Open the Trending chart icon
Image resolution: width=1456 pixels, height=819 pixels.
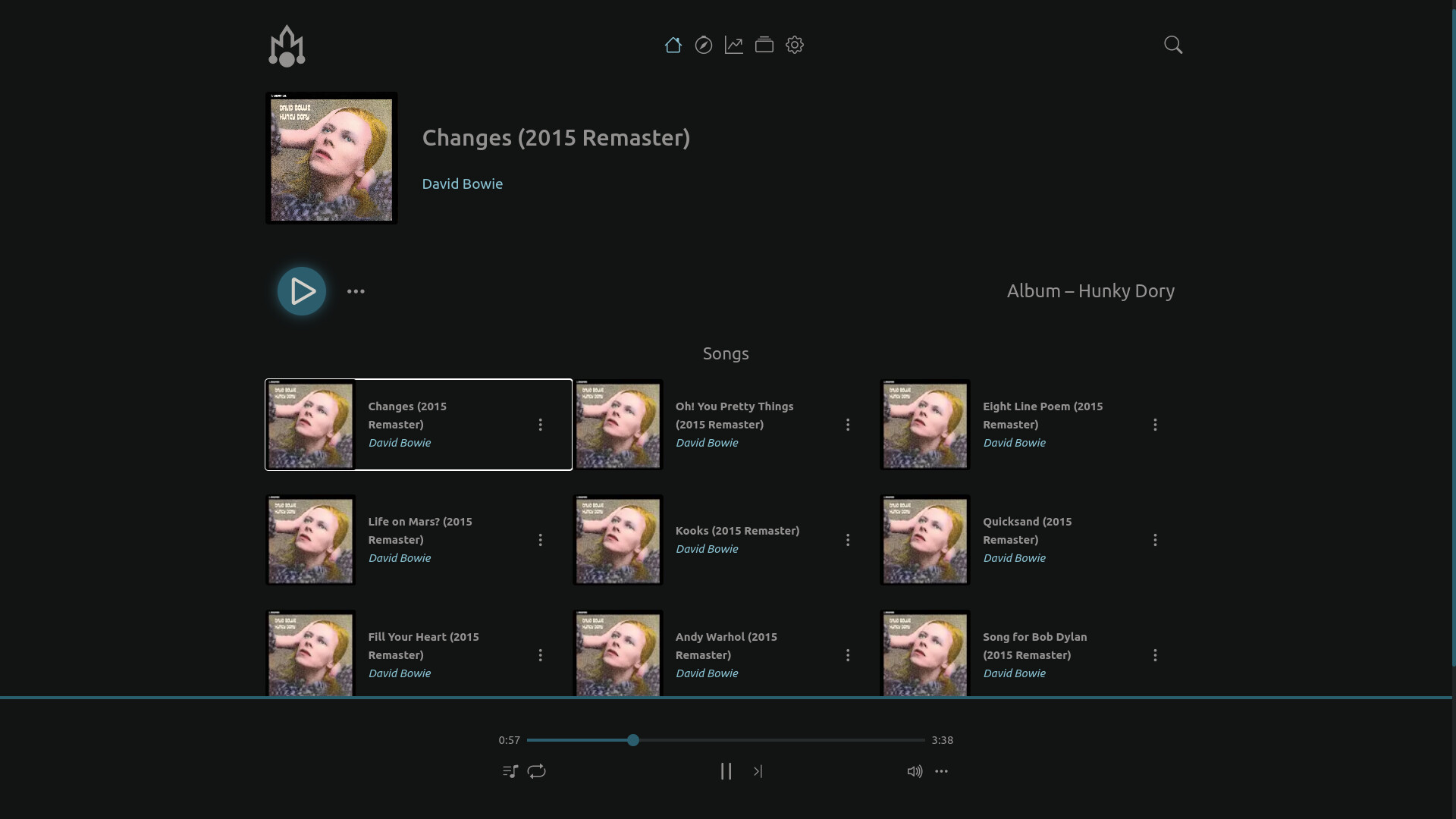point(733,45)
